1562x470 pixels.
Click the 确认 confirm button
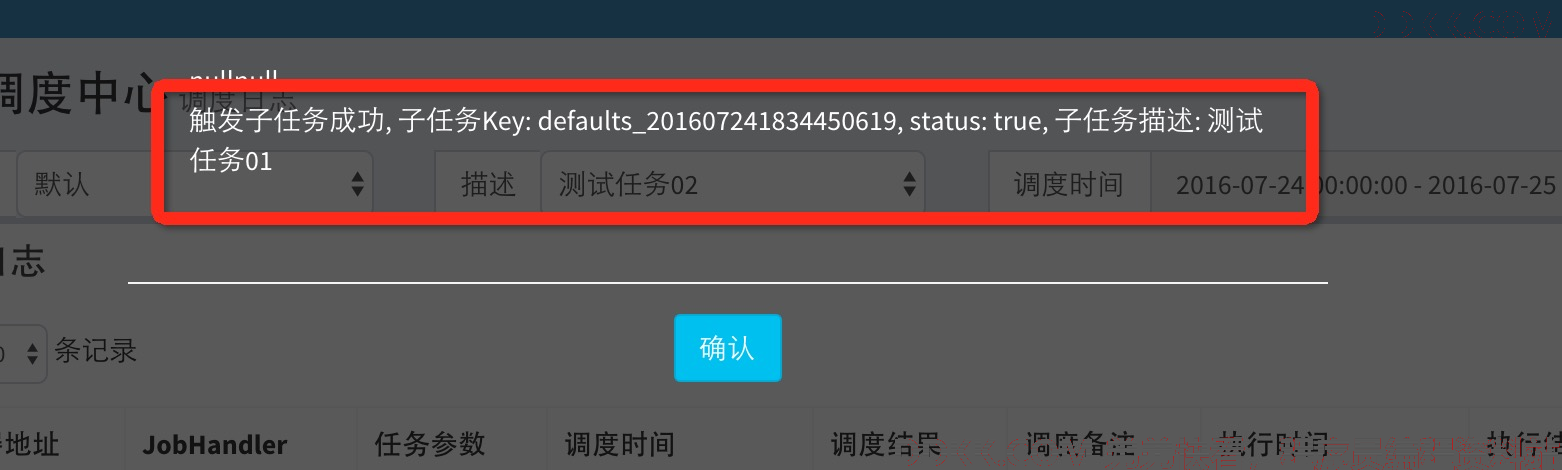[727, 348]
